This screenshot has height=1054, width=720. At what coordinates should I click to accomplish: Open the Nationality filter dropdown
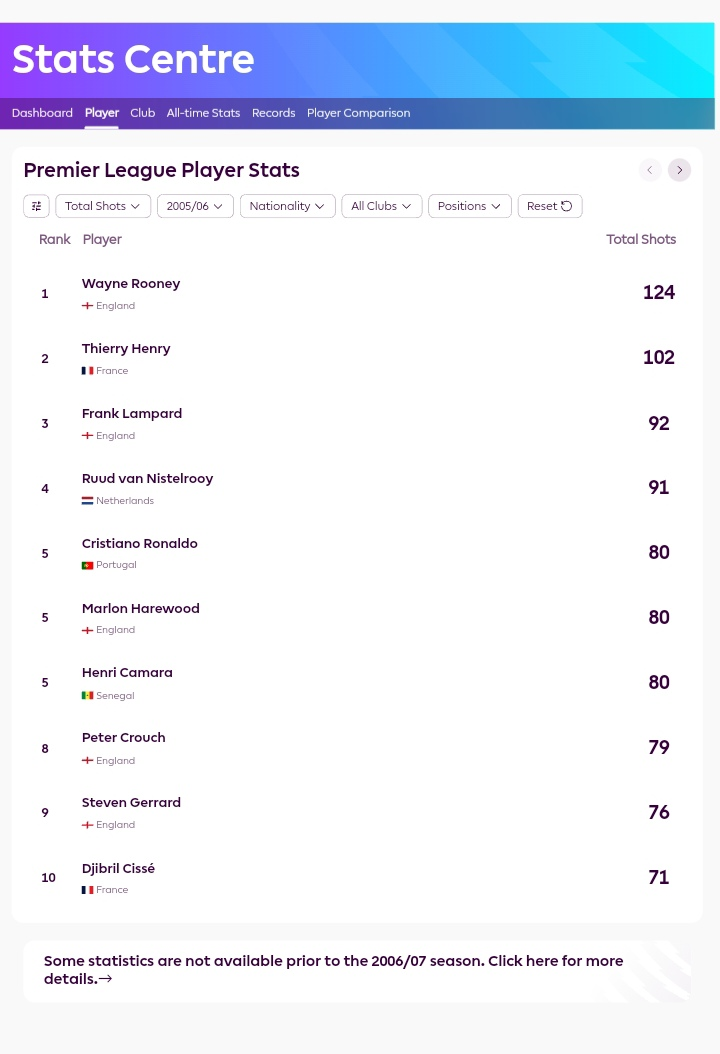point(287,206)
